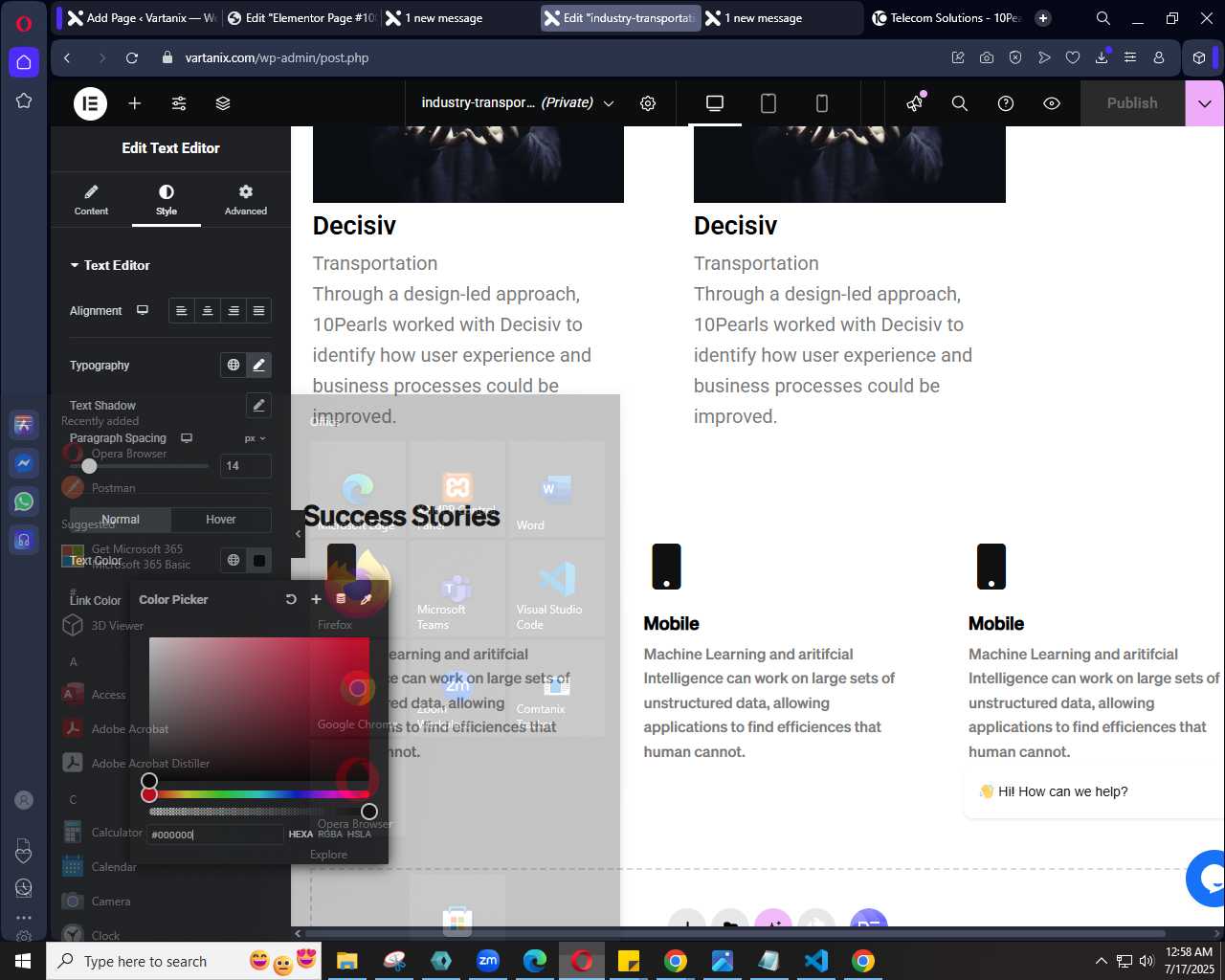The image size is (1225, 980).
Task: Open Publish options arrow
Action: (x=1205, y=103)
